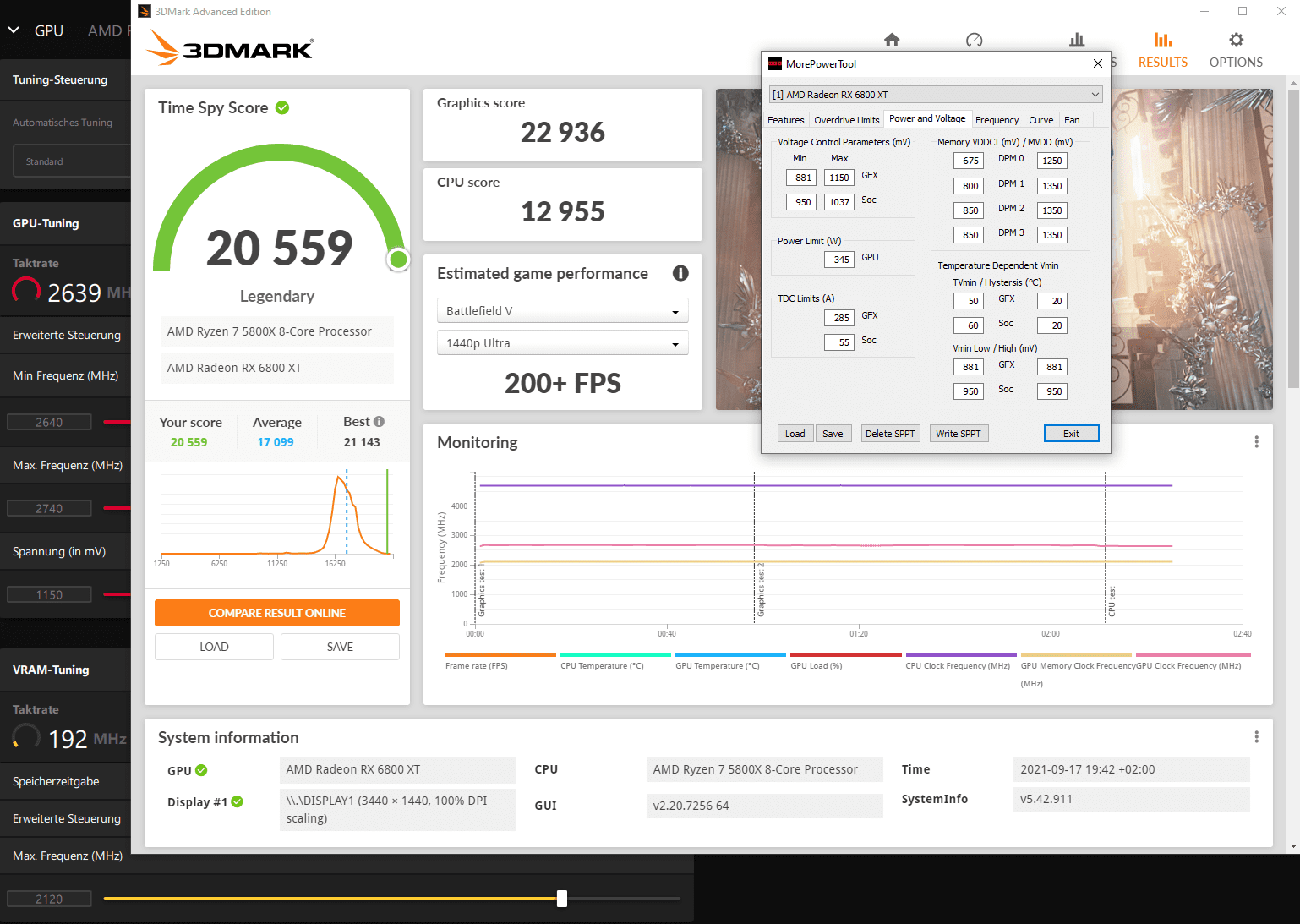Click the Exit button in MorePowerTool
1300x924 pixels.
pos(1071,434)
